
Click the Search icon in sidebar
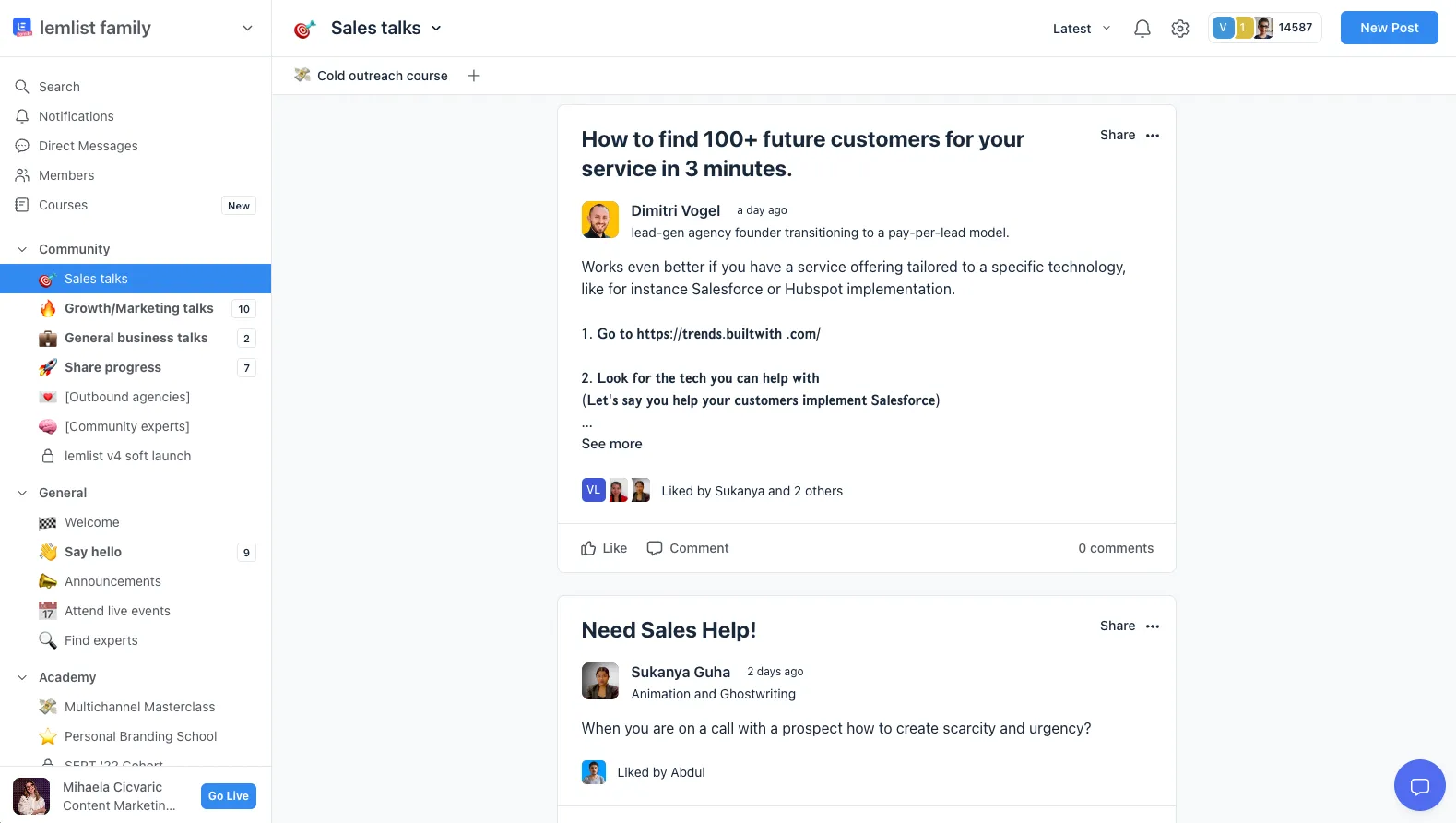coord(22,87)
